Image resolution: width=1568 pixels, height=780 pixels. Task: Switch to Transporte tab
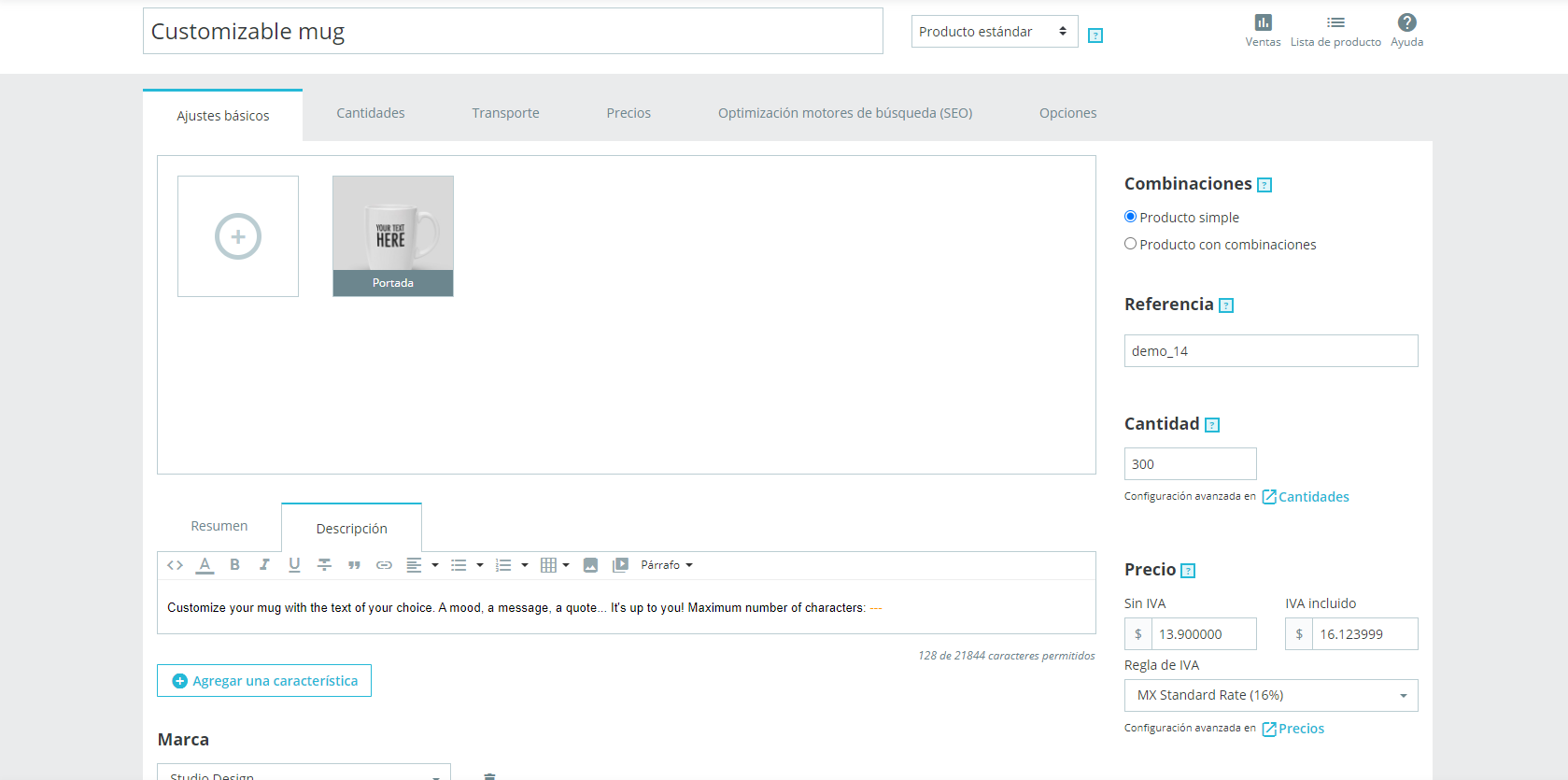[x=505, y=113]
